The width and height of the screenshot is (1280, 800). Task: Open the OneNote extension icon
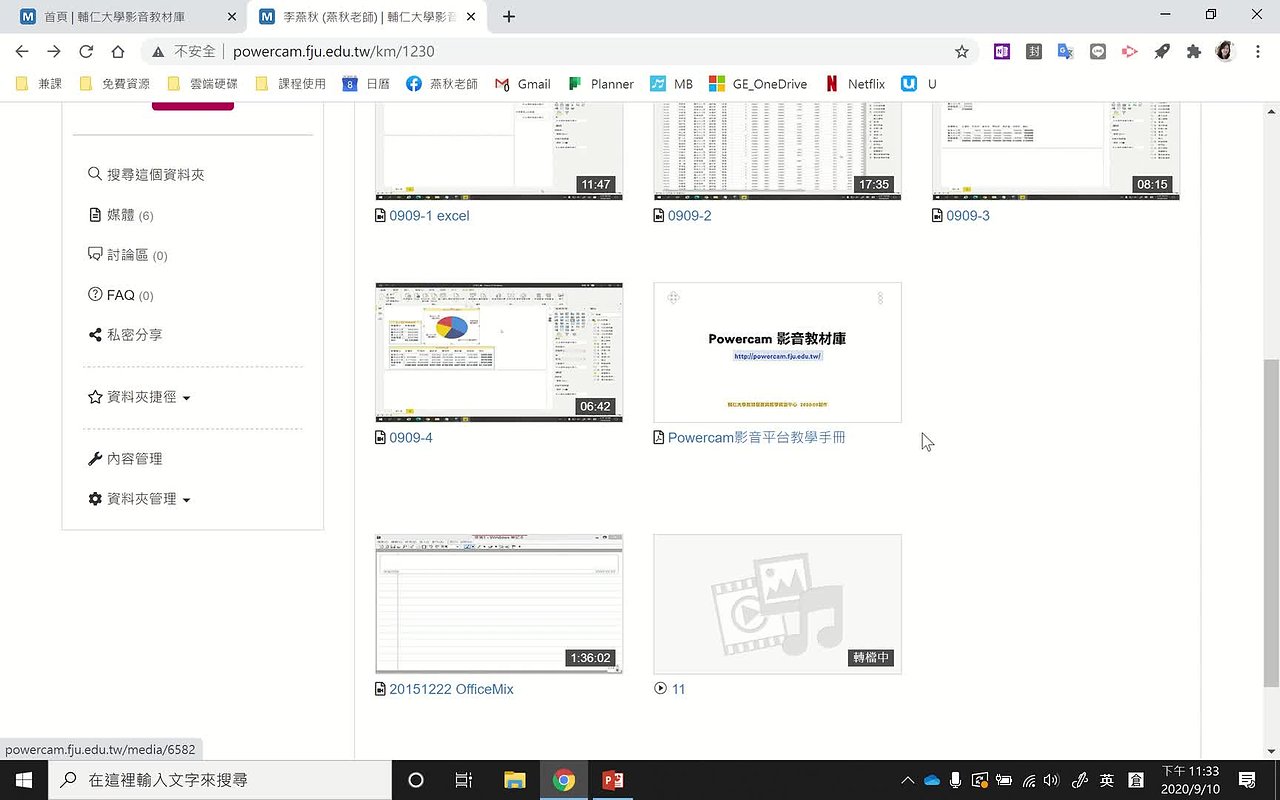pyautogui.click(x=1002, y=51)
